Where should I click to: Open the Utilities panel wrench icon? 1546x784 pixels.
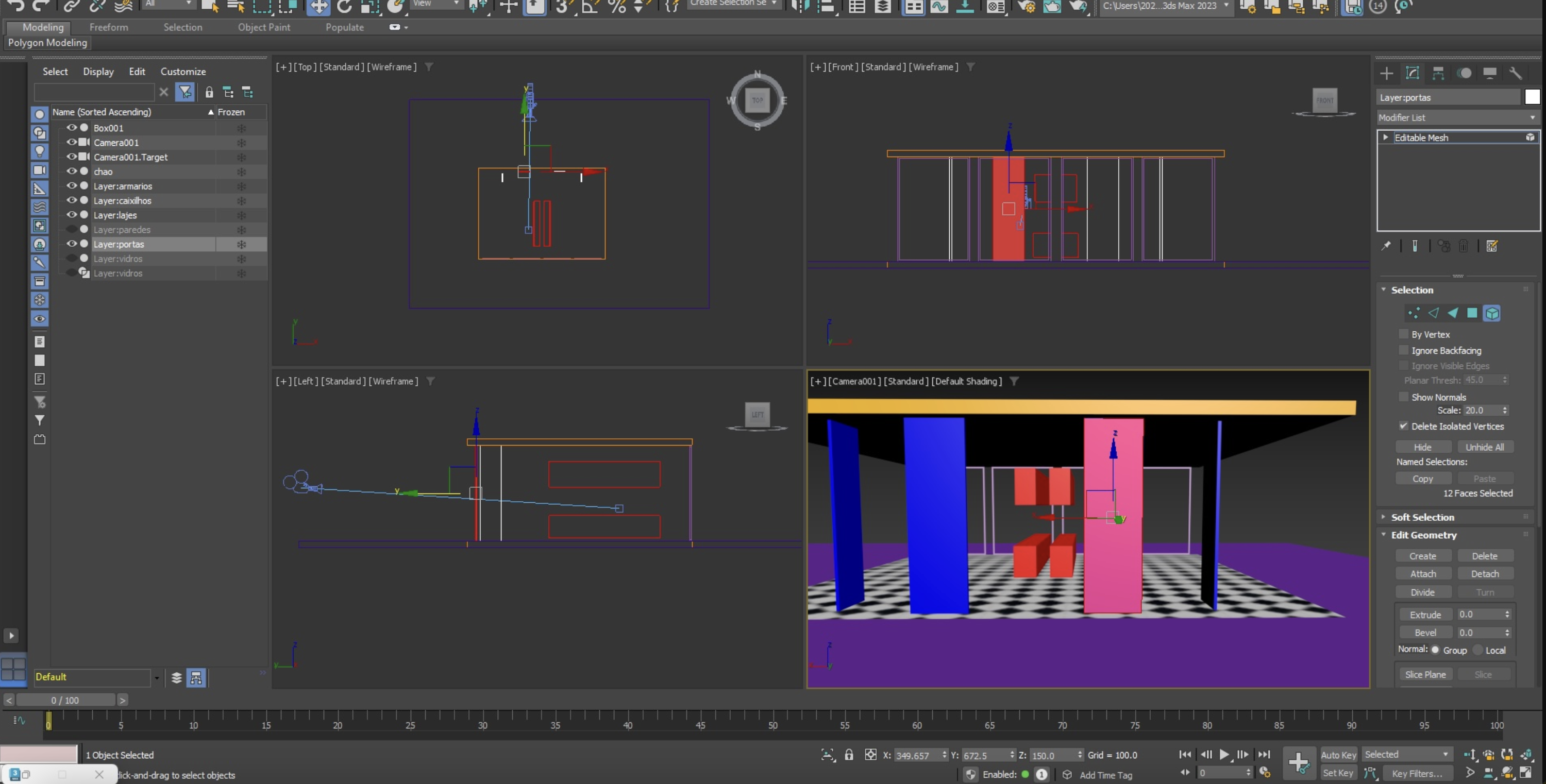point(1515,73)
